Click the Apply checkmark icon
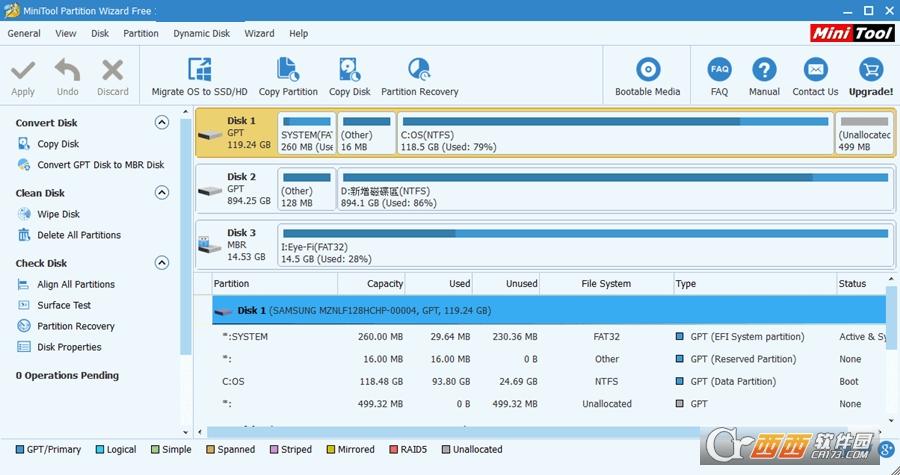This screenshot has height=475, width=900. click(23, 71)
